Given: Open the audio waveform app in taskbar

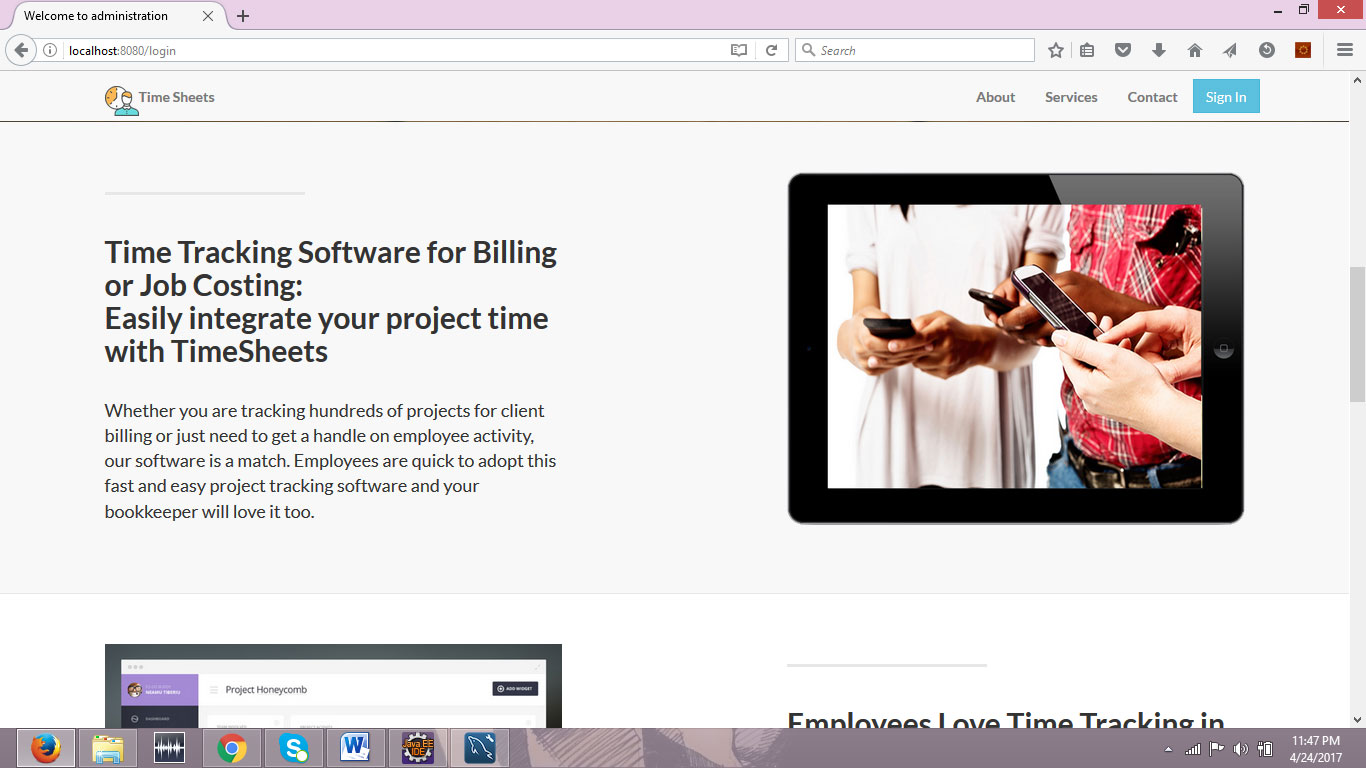Looking at the screenshot, I should pos(169,748).
